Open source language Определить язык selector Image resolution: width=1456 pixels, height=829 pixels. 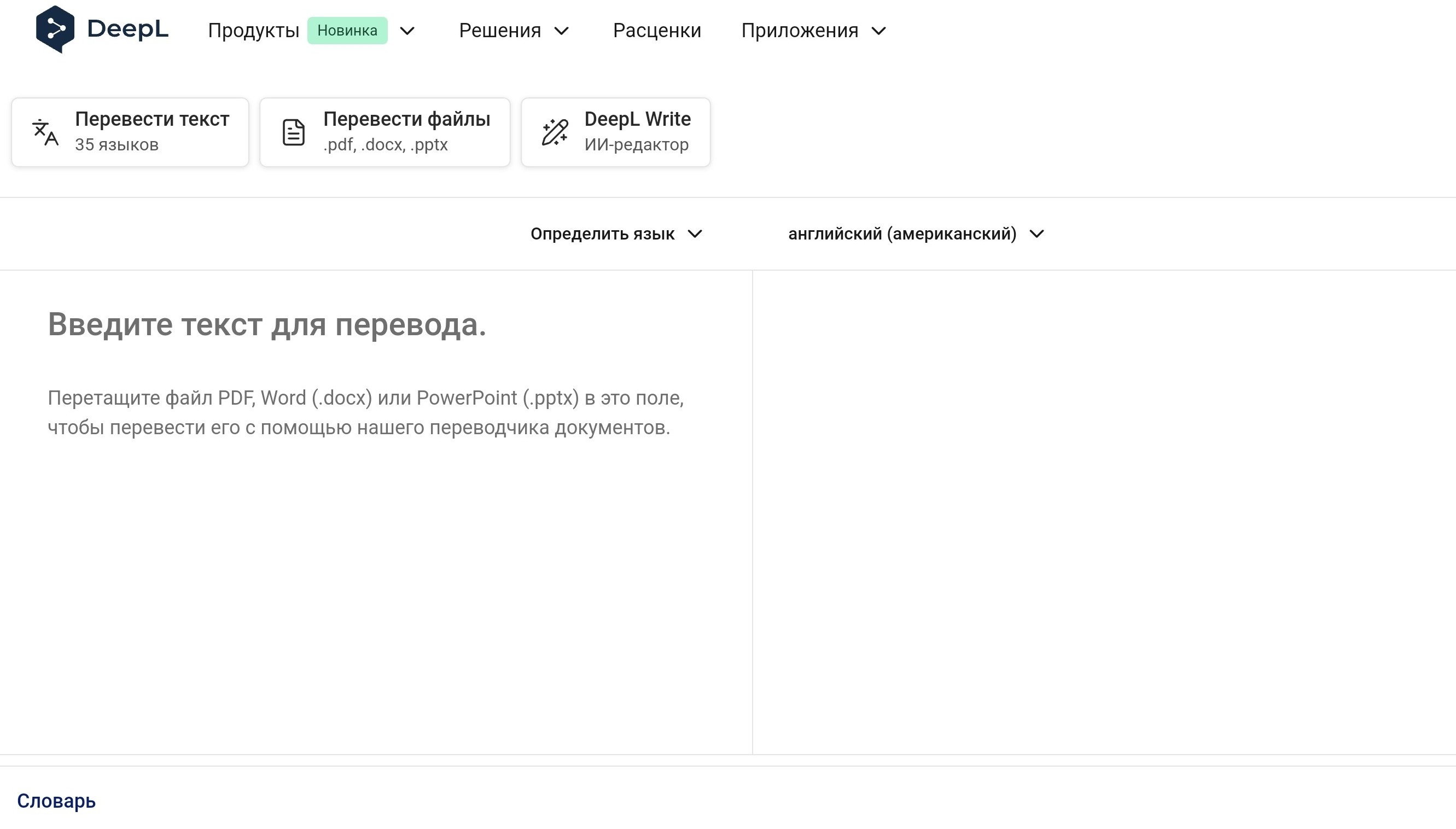pos(616,234)
